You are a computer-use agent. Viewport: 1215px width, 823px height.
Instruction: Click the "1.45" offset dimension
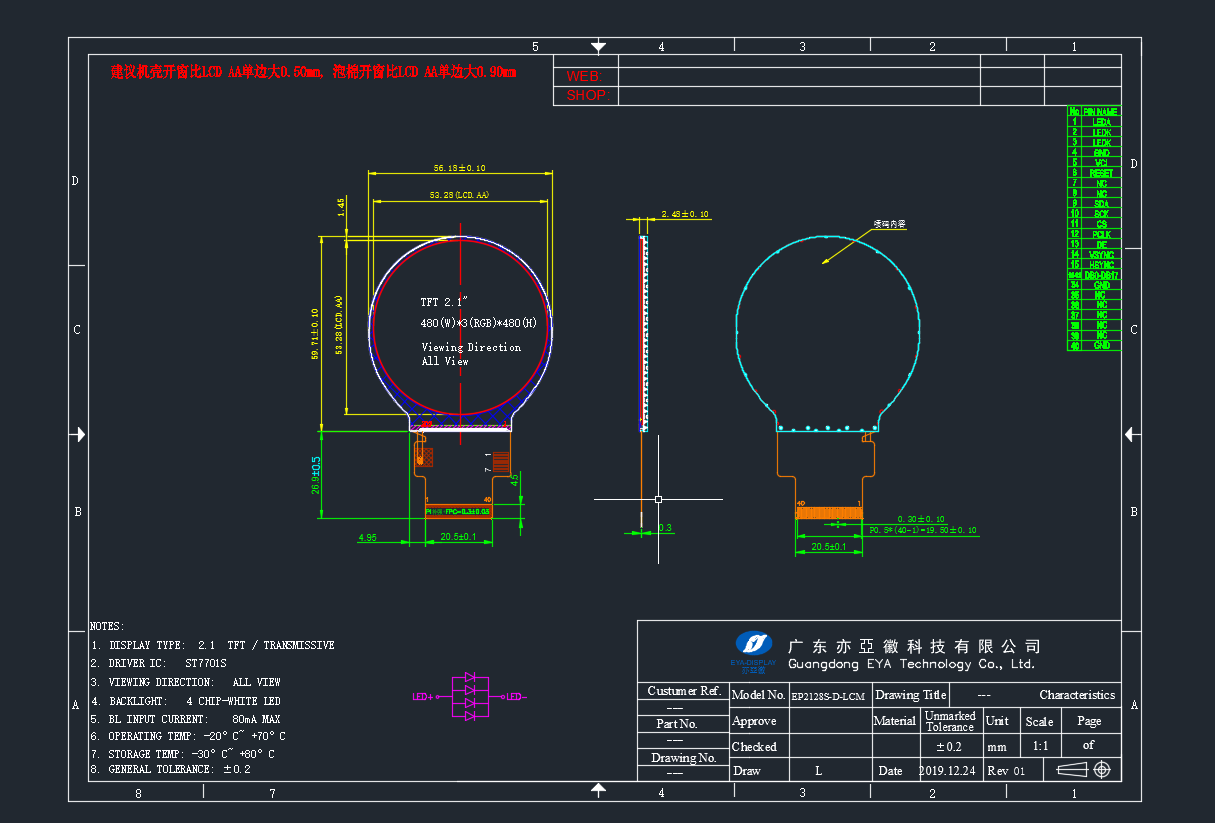[x=342, y=206]
